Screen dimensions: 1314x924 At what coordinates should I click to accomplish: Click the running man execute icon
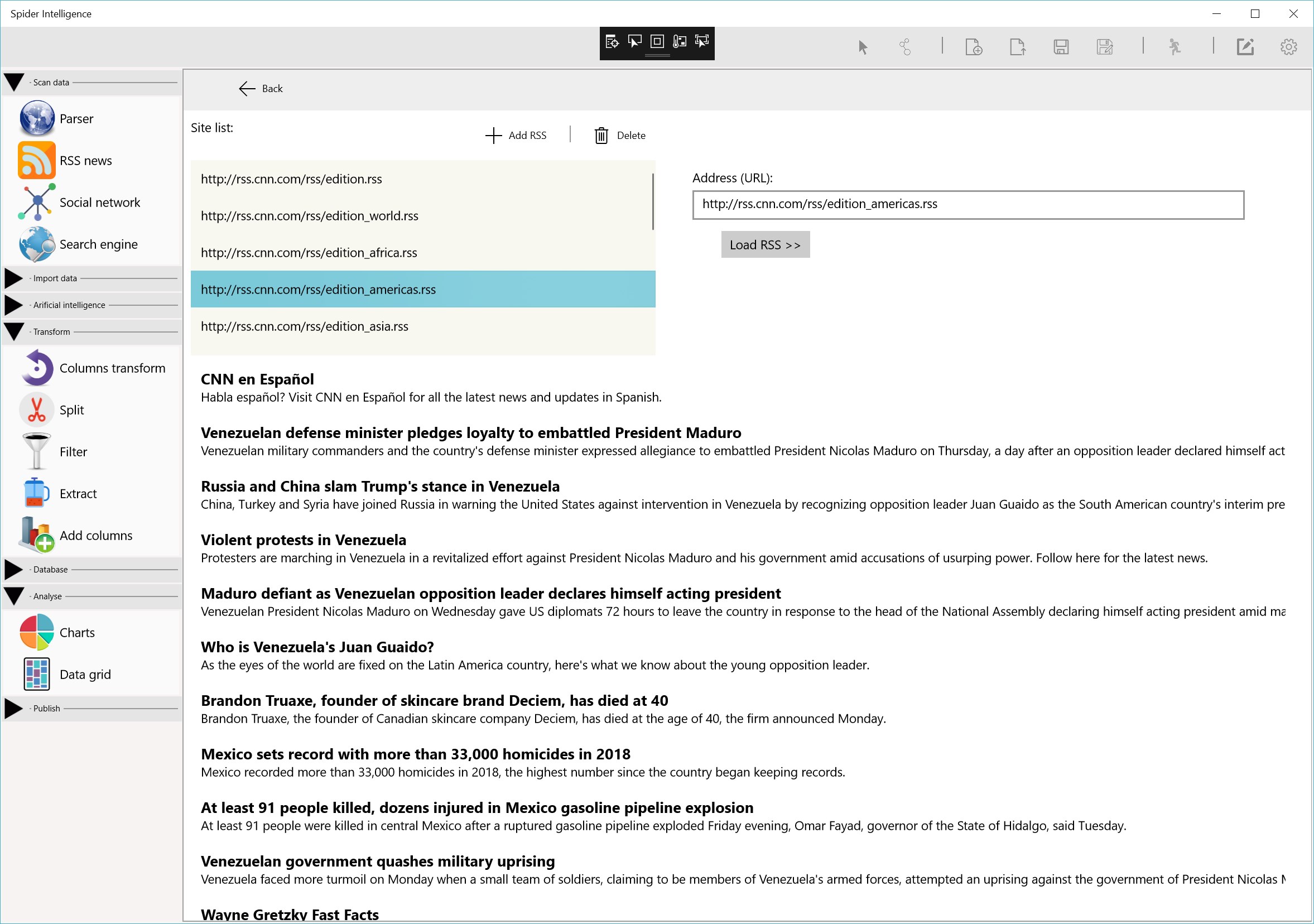1175,46
